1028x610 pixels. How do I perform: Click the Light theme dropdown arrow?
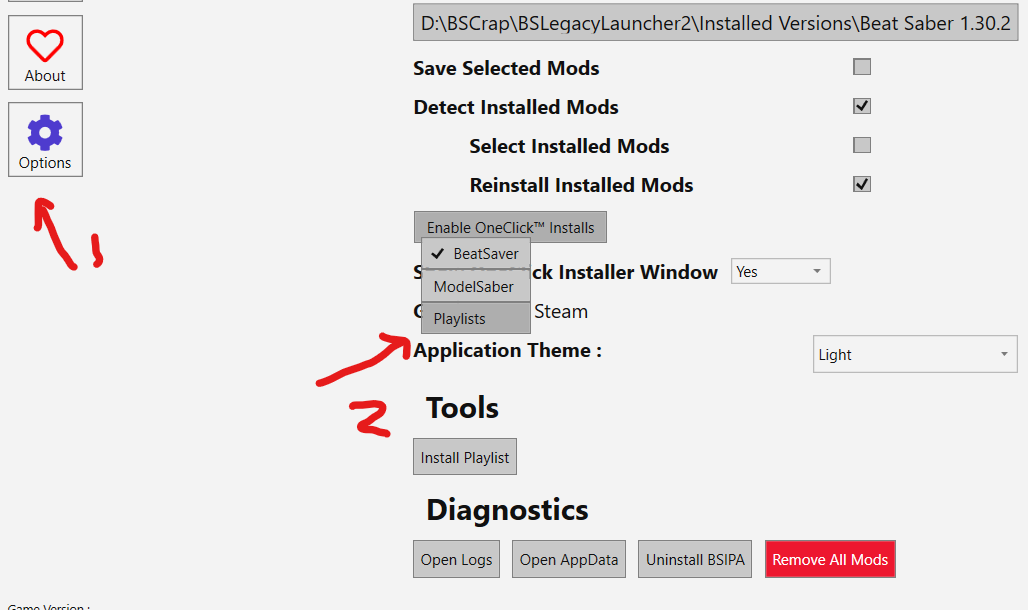click(x=1004, y=355)
